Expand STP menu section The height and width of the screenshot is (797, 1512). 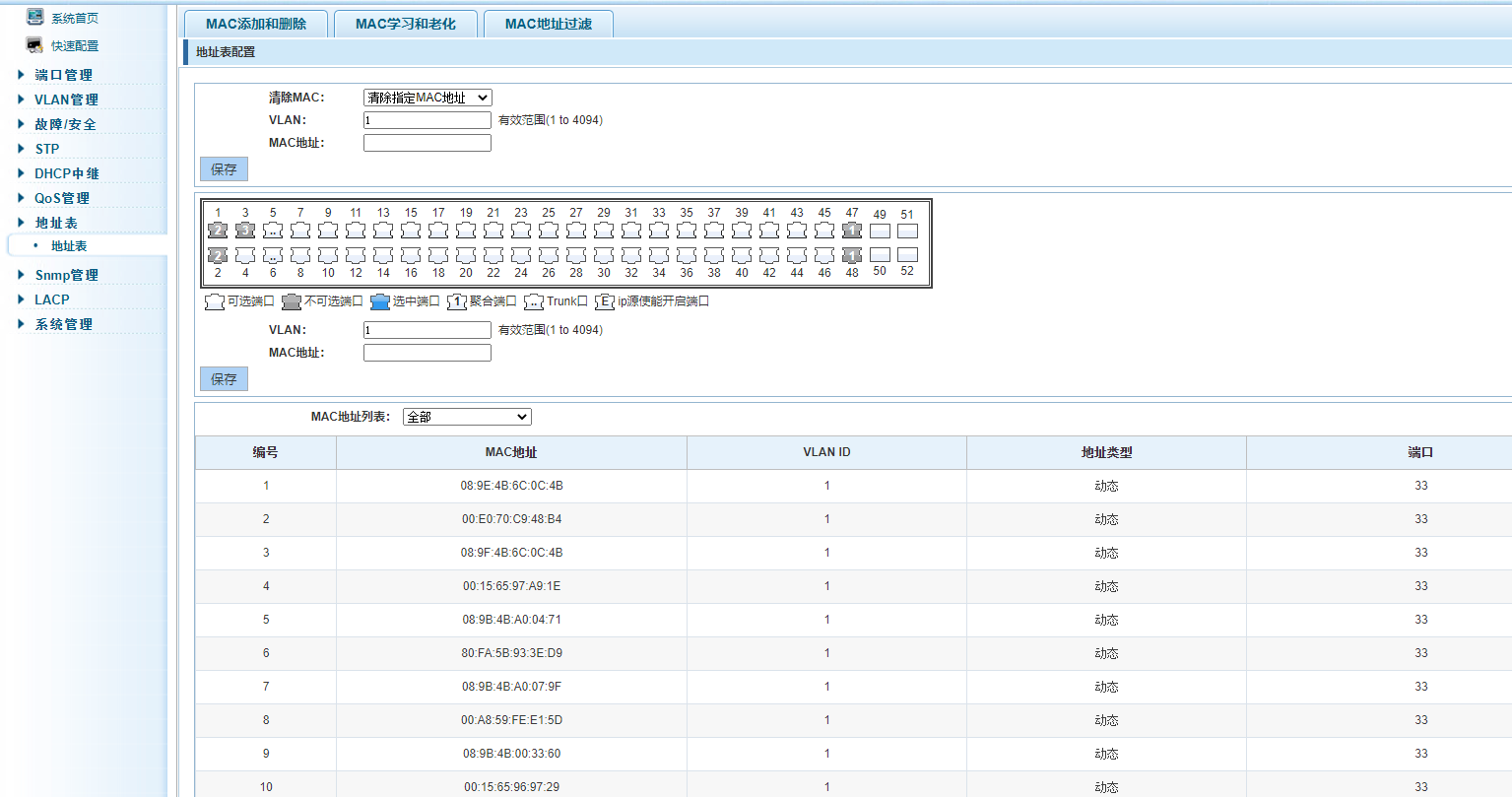point(47,149)
